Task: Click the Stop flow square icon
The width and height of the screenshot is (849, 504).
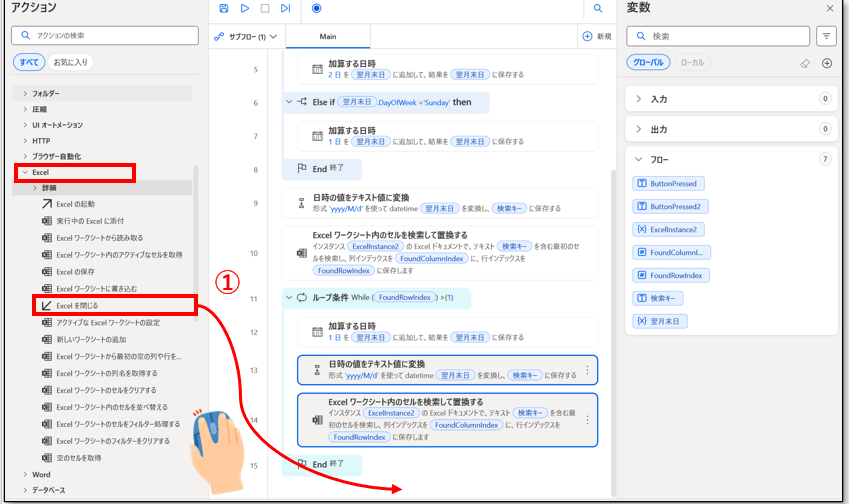Action: pos(265,9)
